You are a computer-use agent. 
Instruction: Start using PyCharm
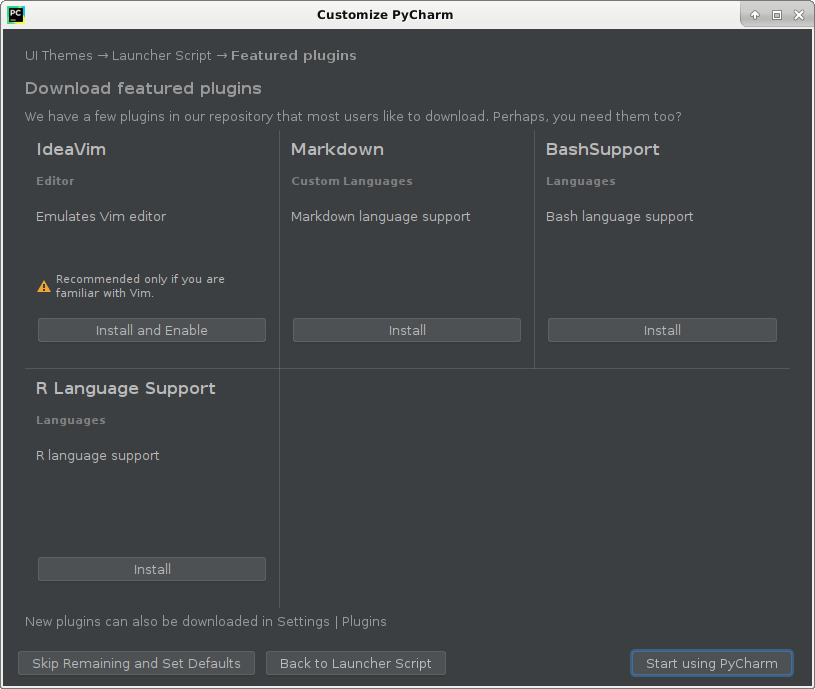pos(712,664)
